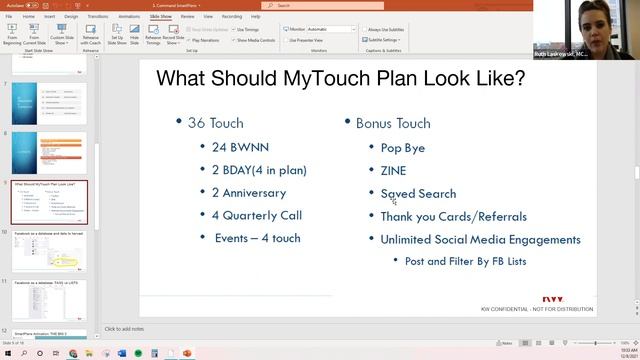Click the '24 BWNN' bullet text
Image resolution: width=640 pixels, height=360 pixels.
click(240, 147)
